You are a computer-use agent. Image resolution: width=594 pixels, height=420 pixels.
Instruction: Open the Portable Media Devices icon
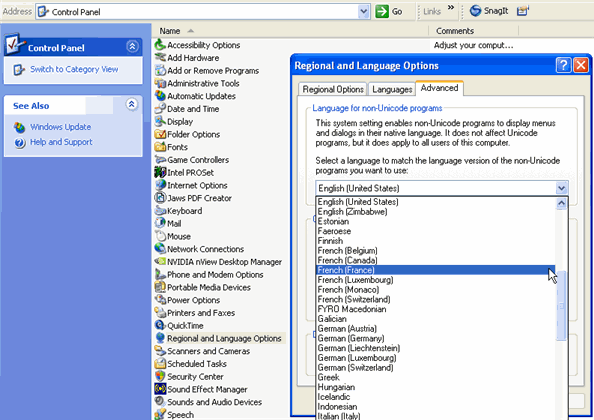(x=160, y=287)
